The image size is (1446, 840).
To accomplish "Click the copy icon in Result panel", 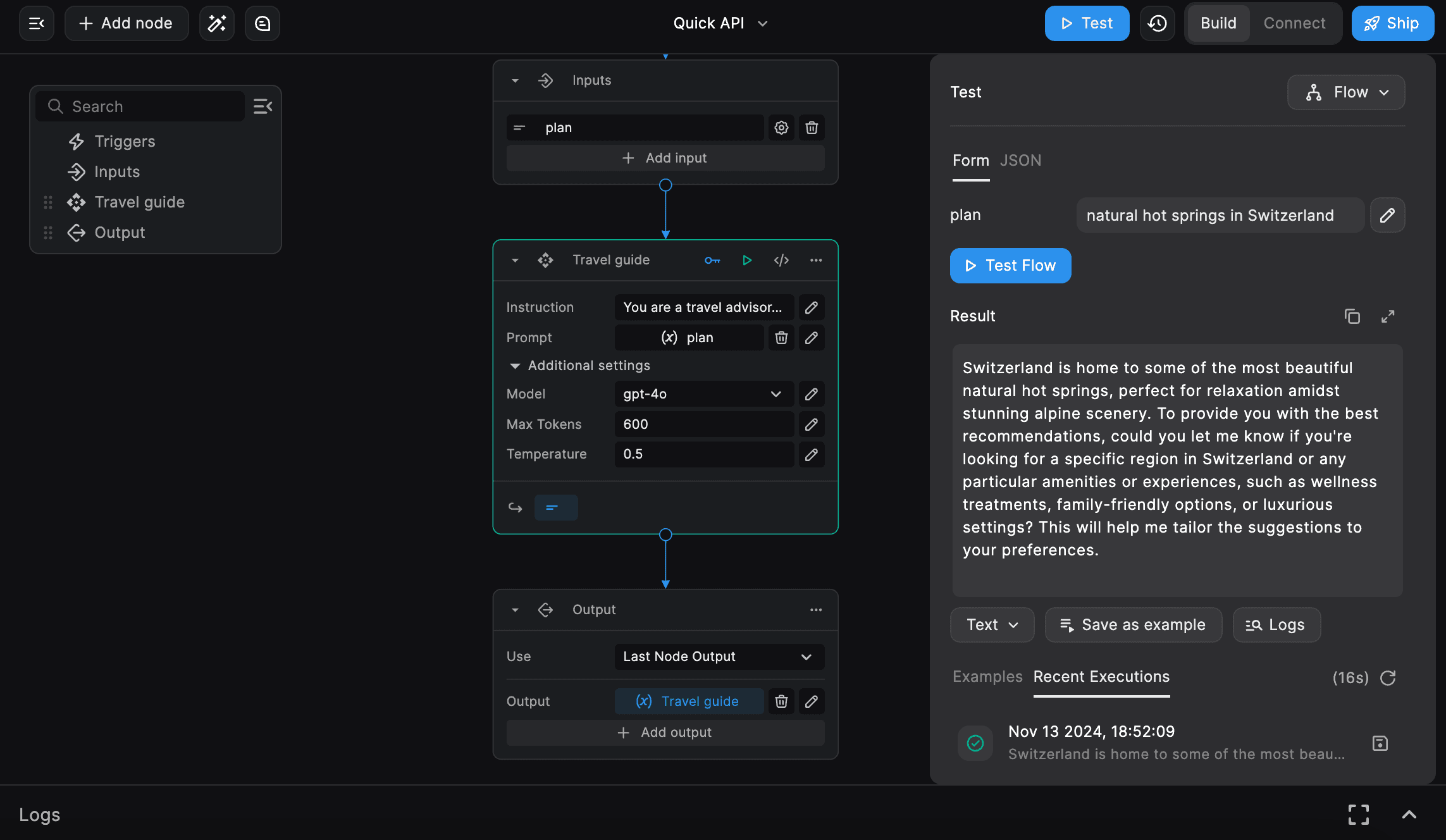I will [x=1352, y=316].
